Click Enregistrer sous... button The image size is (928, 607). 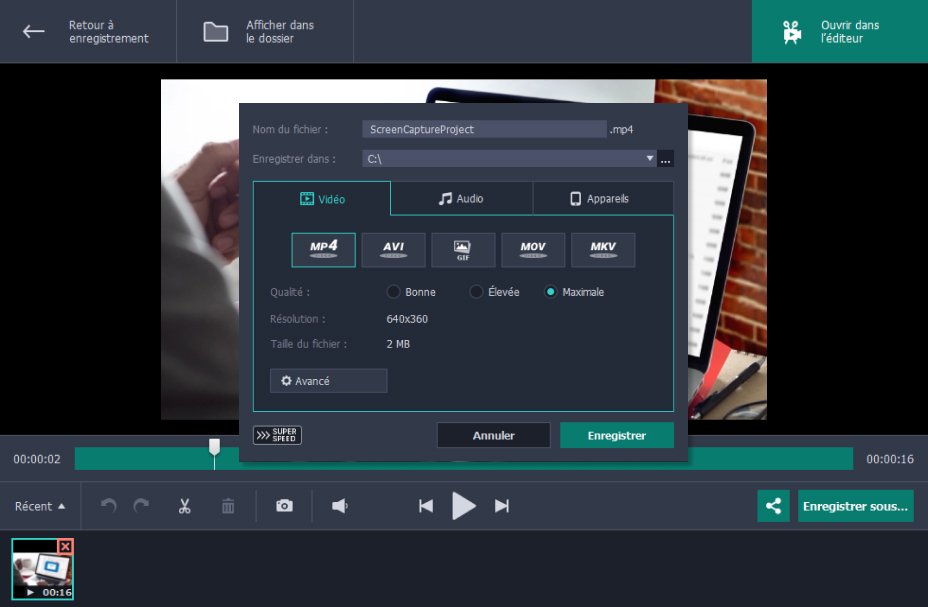click(x=855, y=506)
